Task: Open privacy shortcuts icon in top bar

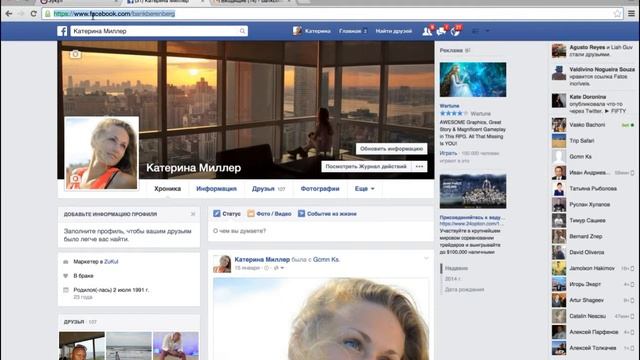Action: click(x=476, y=31)
